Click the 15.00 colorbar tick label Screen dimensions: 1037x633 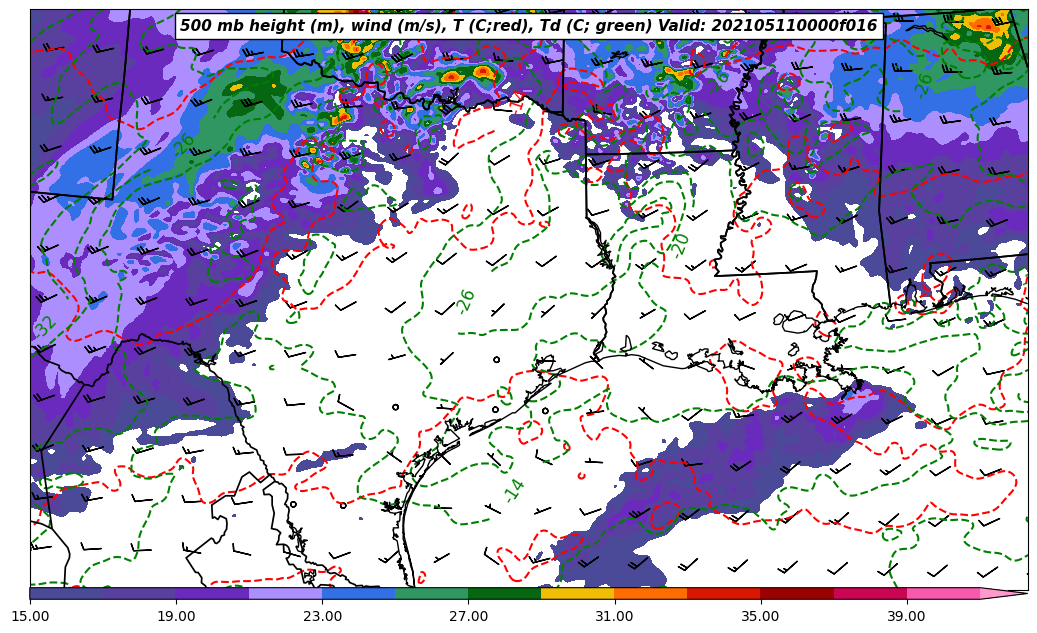[30, 616]
